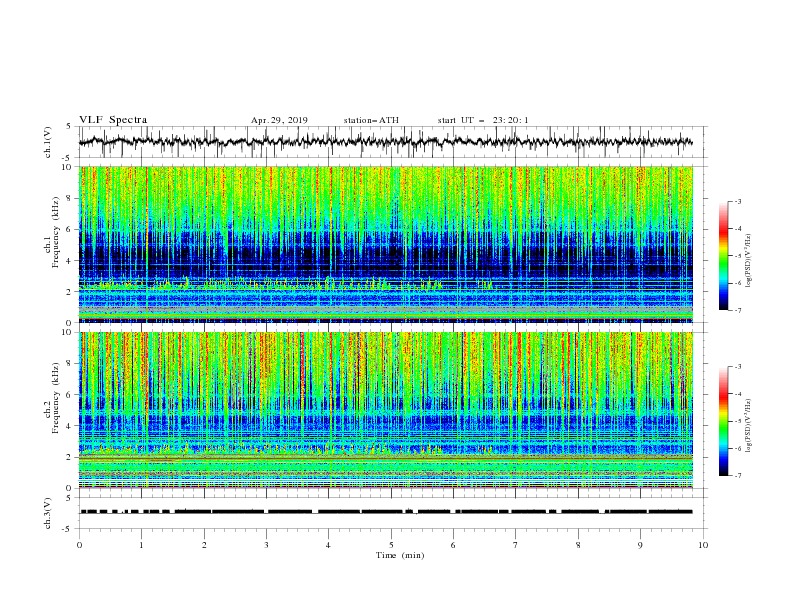Click the ch.1 'Frequency (kHz)' axis label

coord(56,230)
